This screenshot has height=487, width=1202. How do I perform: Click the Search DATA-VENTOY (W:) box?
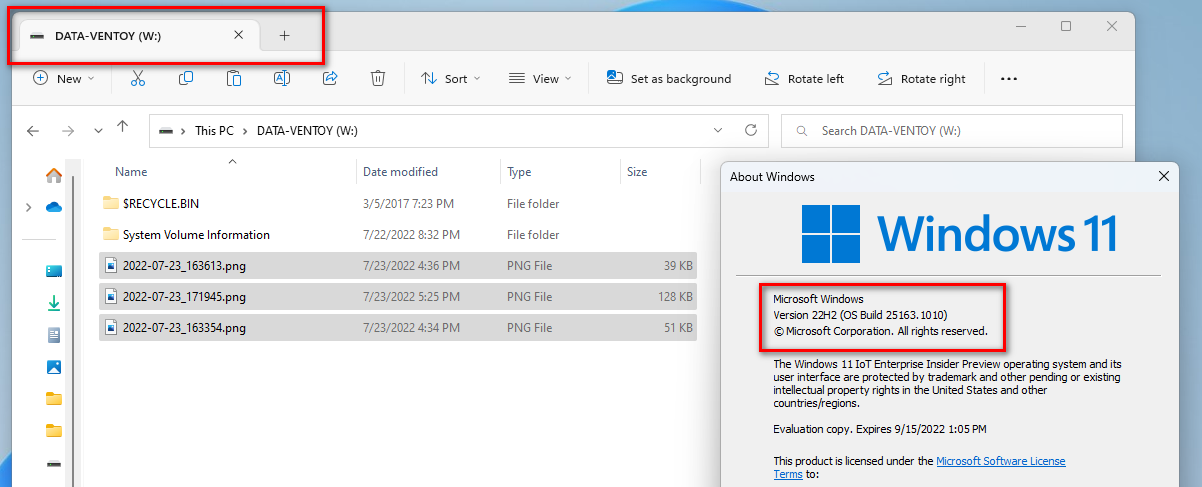click(952, 131)
